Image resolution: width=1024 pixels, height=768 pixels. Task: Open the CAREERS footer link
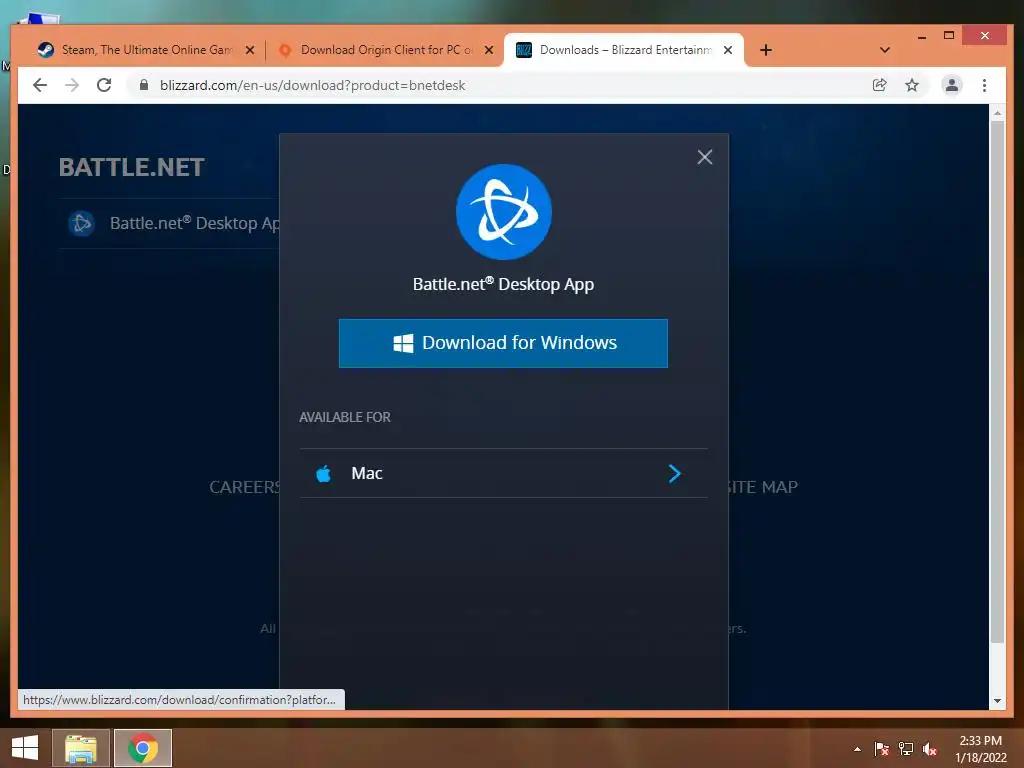pos(244,487)
